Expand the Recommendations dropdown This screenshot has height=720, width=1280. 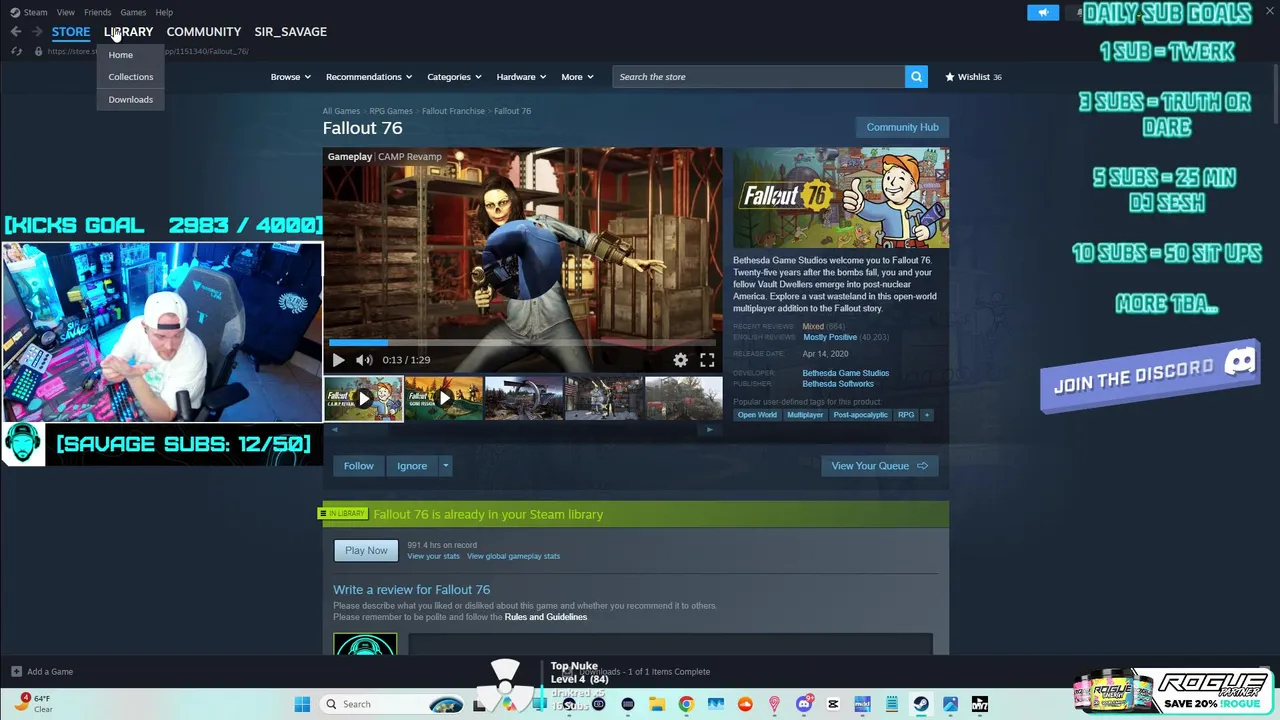[x=369, y=77]
